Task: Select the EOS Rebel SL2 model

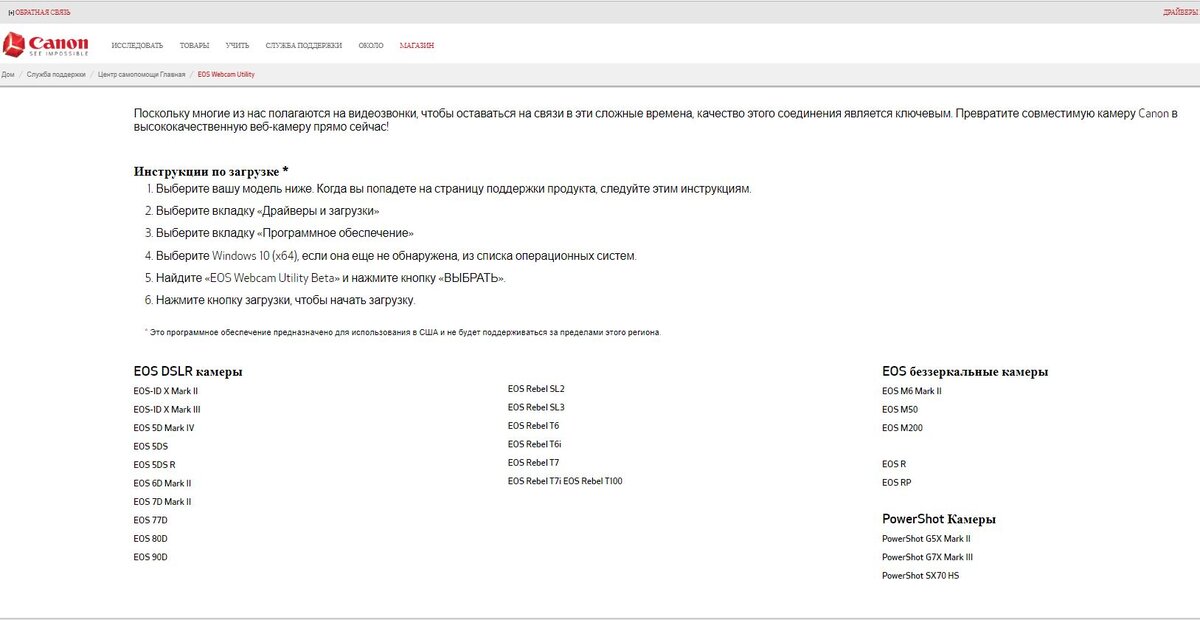Action: (x=536, y=389)
